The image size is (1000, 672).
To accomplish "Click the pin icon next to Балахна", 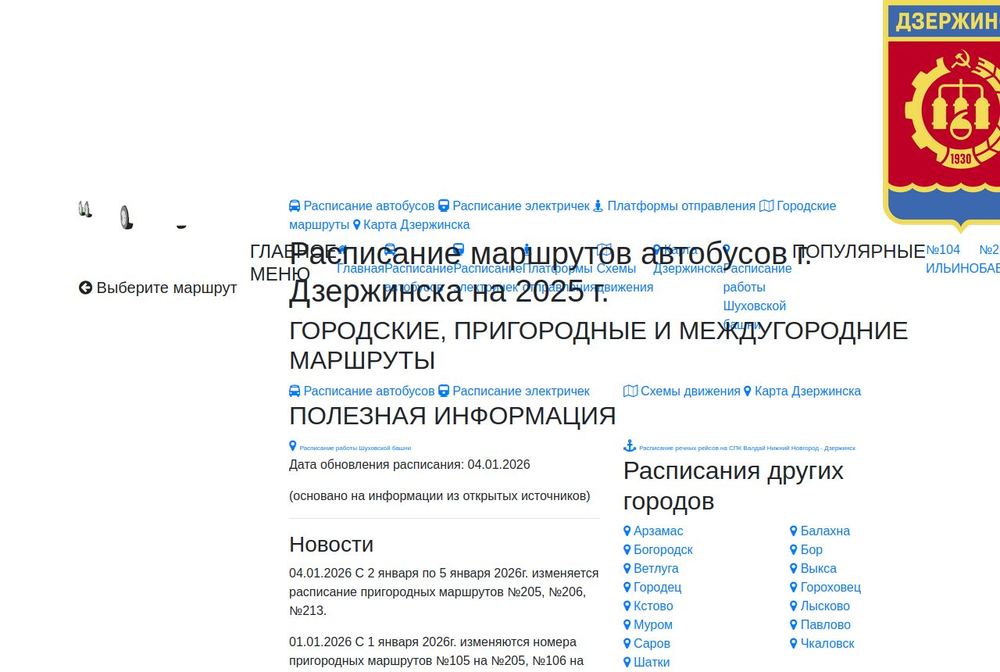I will (793, 530).
